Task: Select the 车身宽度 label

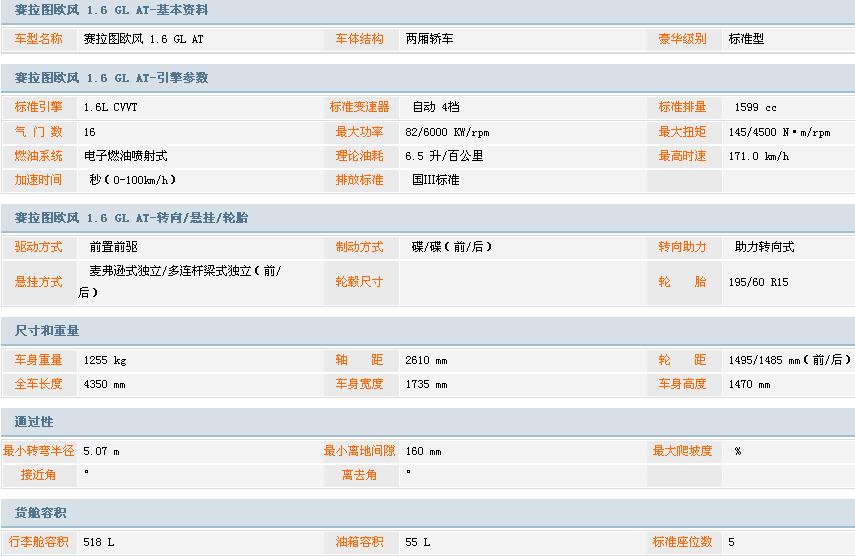Action: click(359, 384)
